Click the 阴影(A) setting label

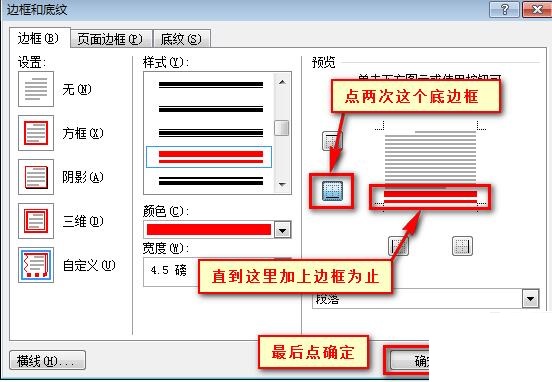(x=83, y=177)
